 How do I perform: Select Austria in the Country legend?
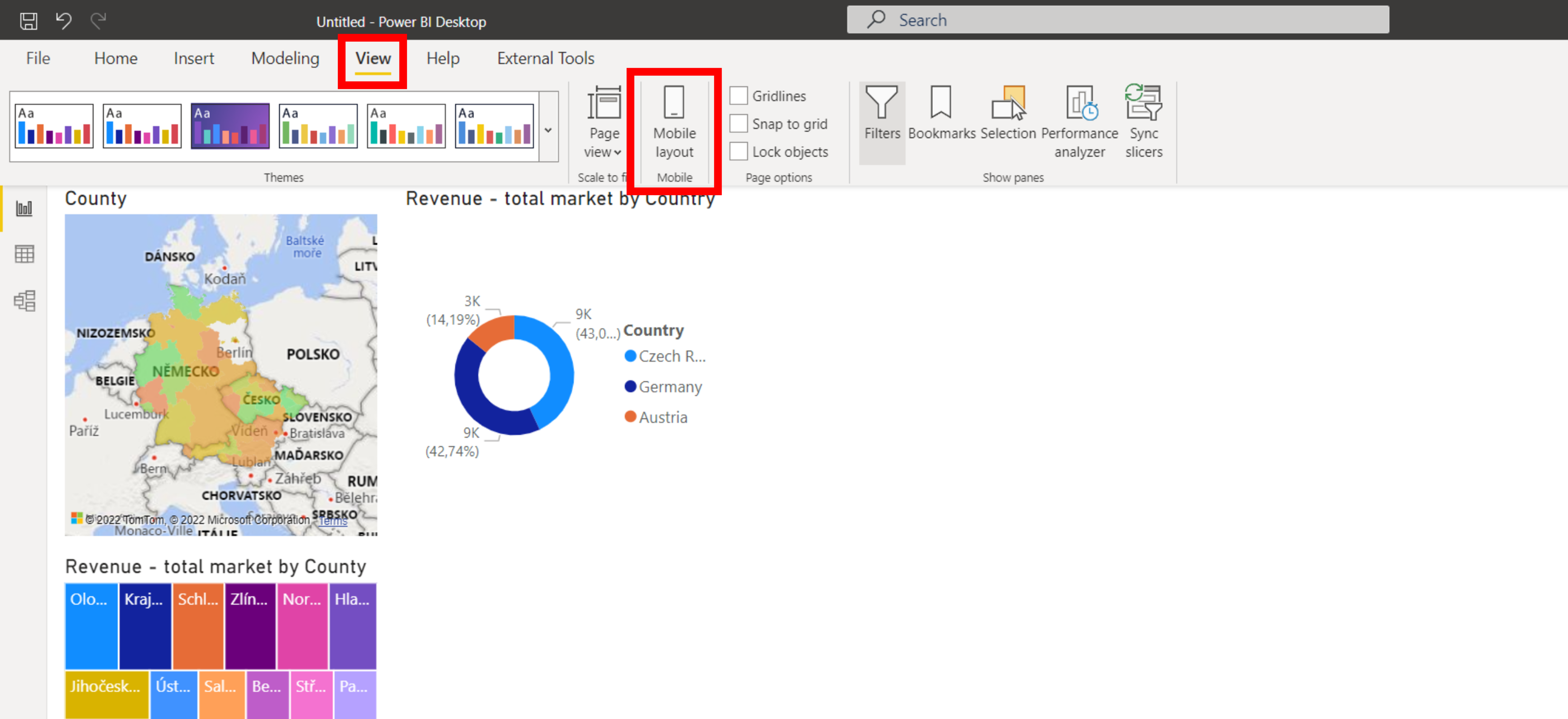(656, 417)
